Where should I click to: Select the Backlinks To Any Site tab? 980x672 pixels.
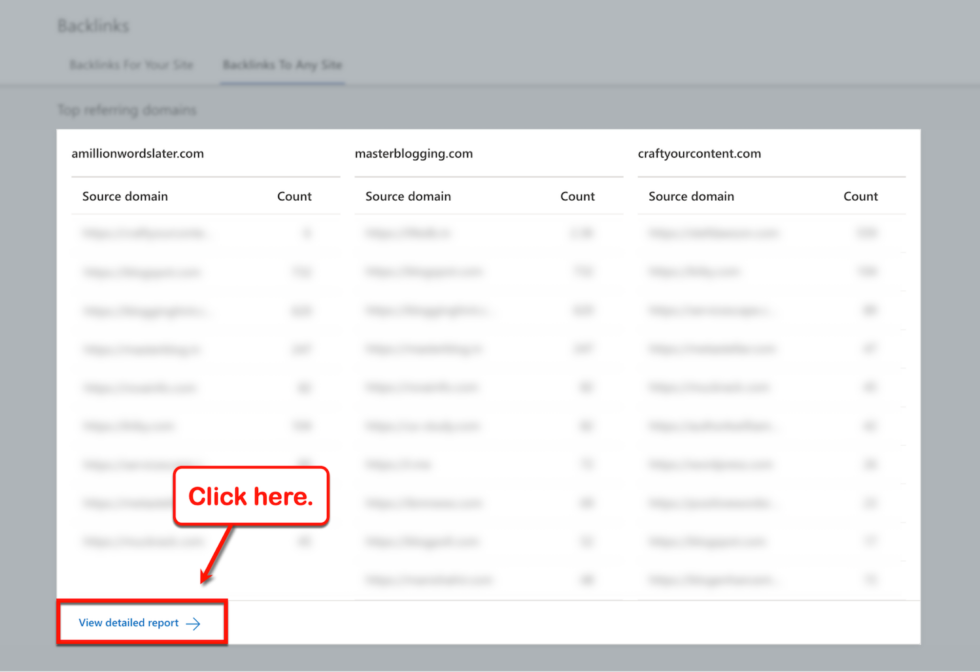tap(281, 63)
